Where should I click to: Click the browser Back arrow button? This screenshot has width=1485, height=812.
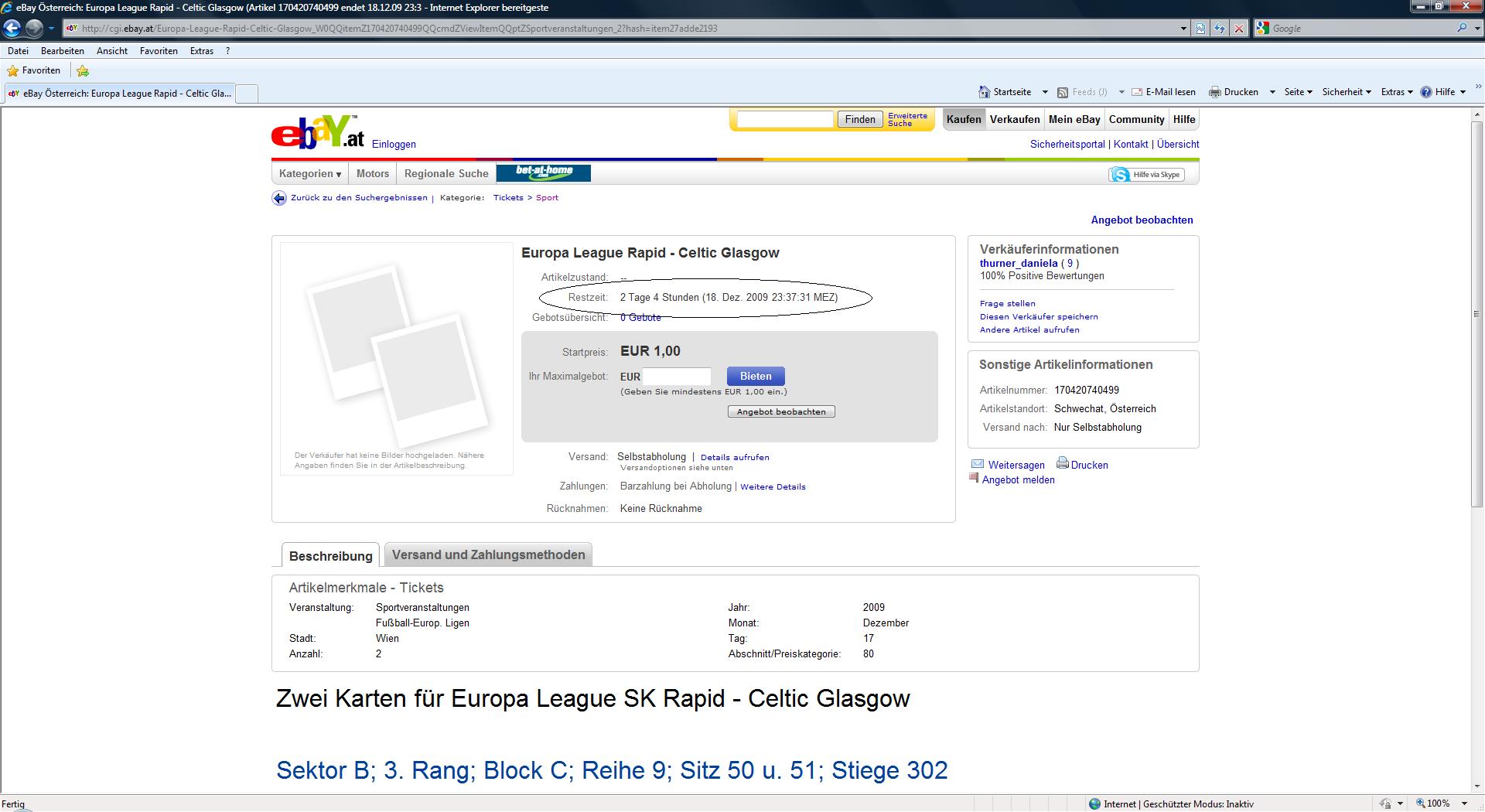point(12,29)
